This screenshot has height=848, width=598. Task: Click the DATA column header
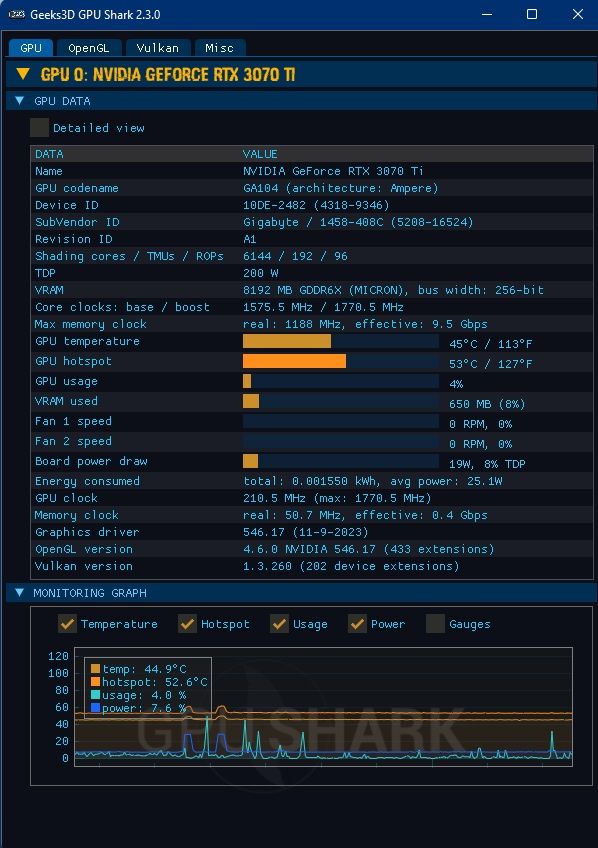(49, 154)
